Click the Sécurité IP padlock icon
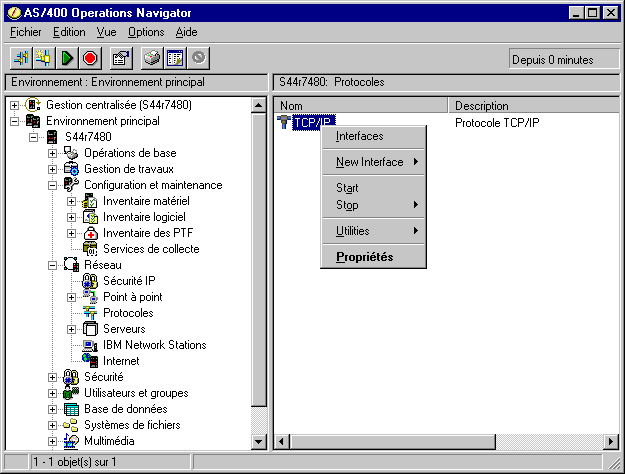Image resolution: width=625 pixels, height=474 pixels. [x=90, y=281]
